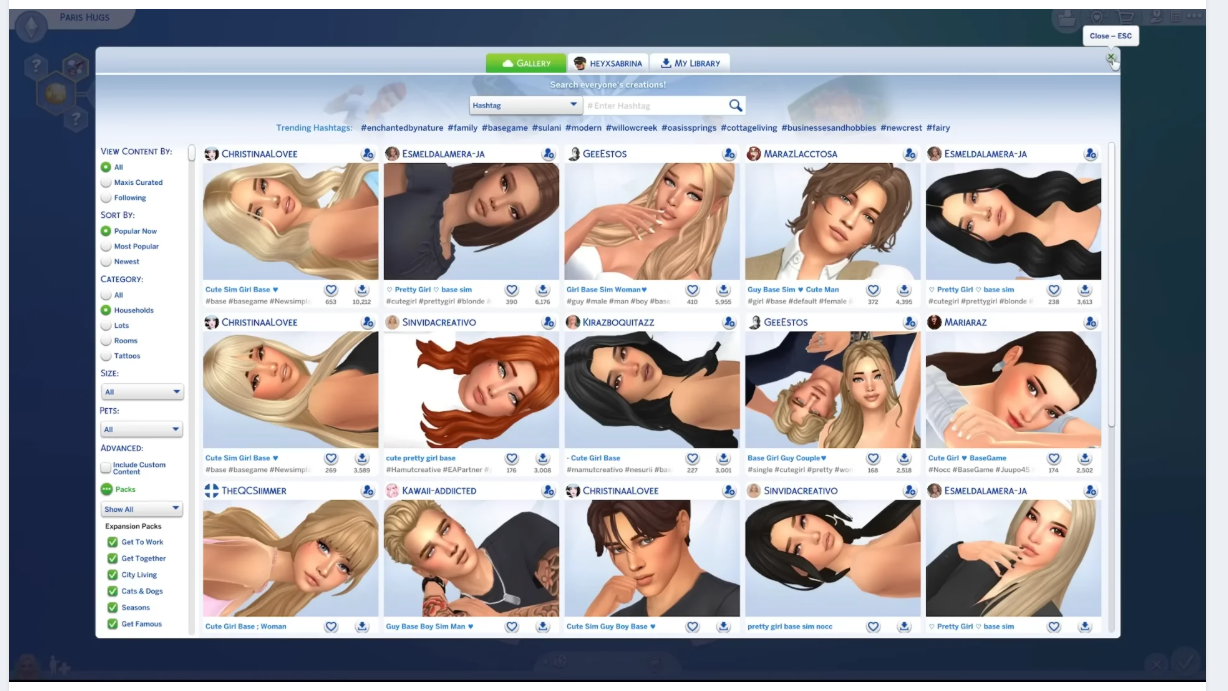Download the 'Girl Base Sim Woman' household
The height and width of the screenshot is (691, 1228).
point(723,290)
